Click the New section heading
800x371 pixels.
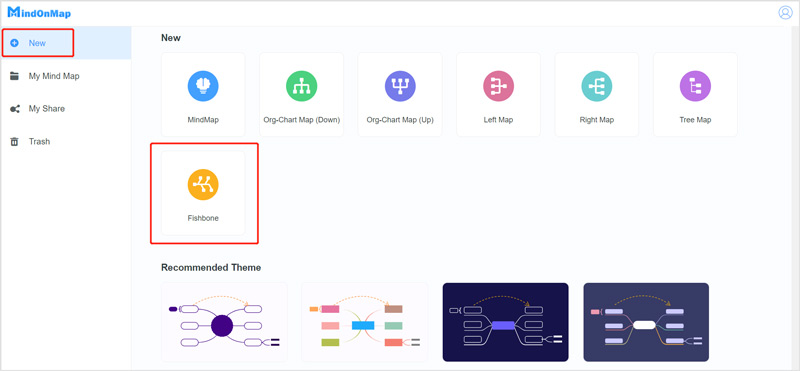pyautogui.click(x=171, y=38)
